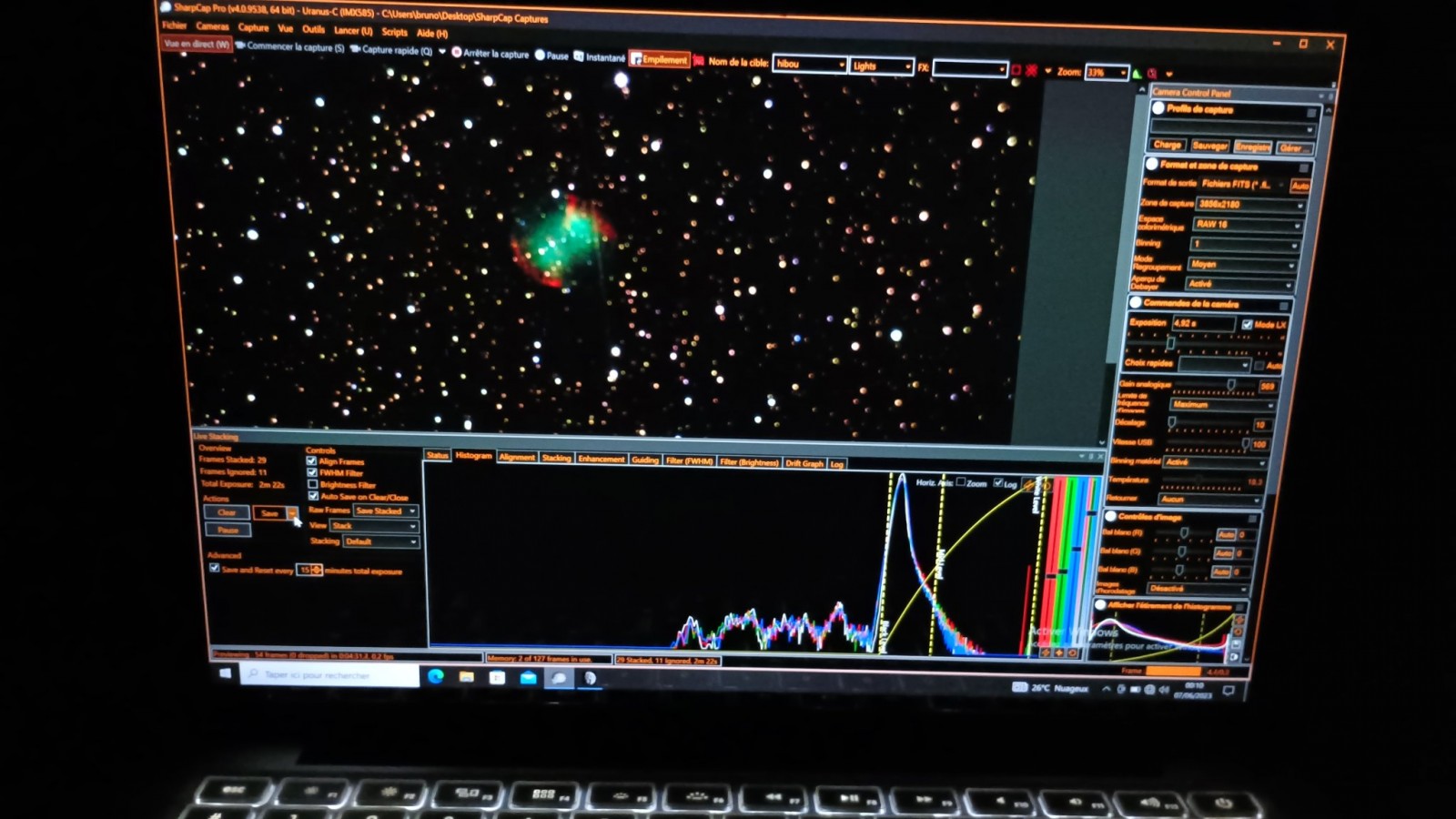Open the Filter (FWHM) tab
This screenshot has height=819, width=1456.
689,460
